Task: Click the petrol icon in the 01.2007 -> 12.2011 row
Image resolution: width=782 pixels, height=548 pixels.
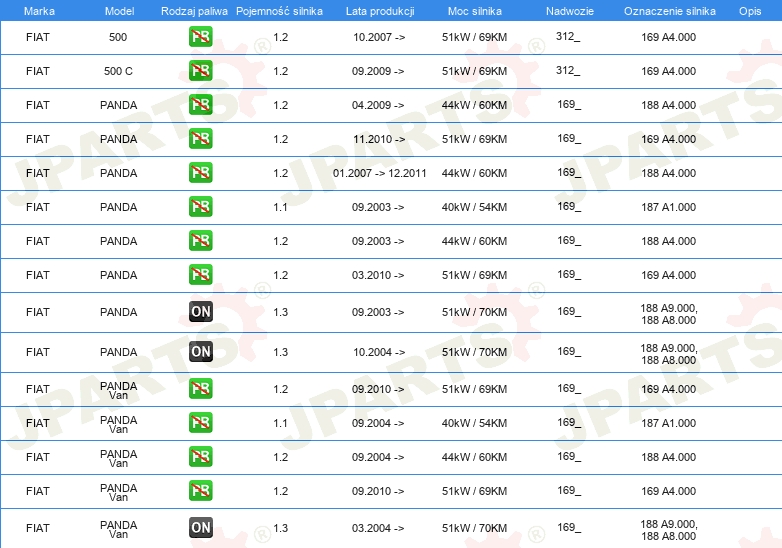Action: pyautogui.click(x=200, y=173)
